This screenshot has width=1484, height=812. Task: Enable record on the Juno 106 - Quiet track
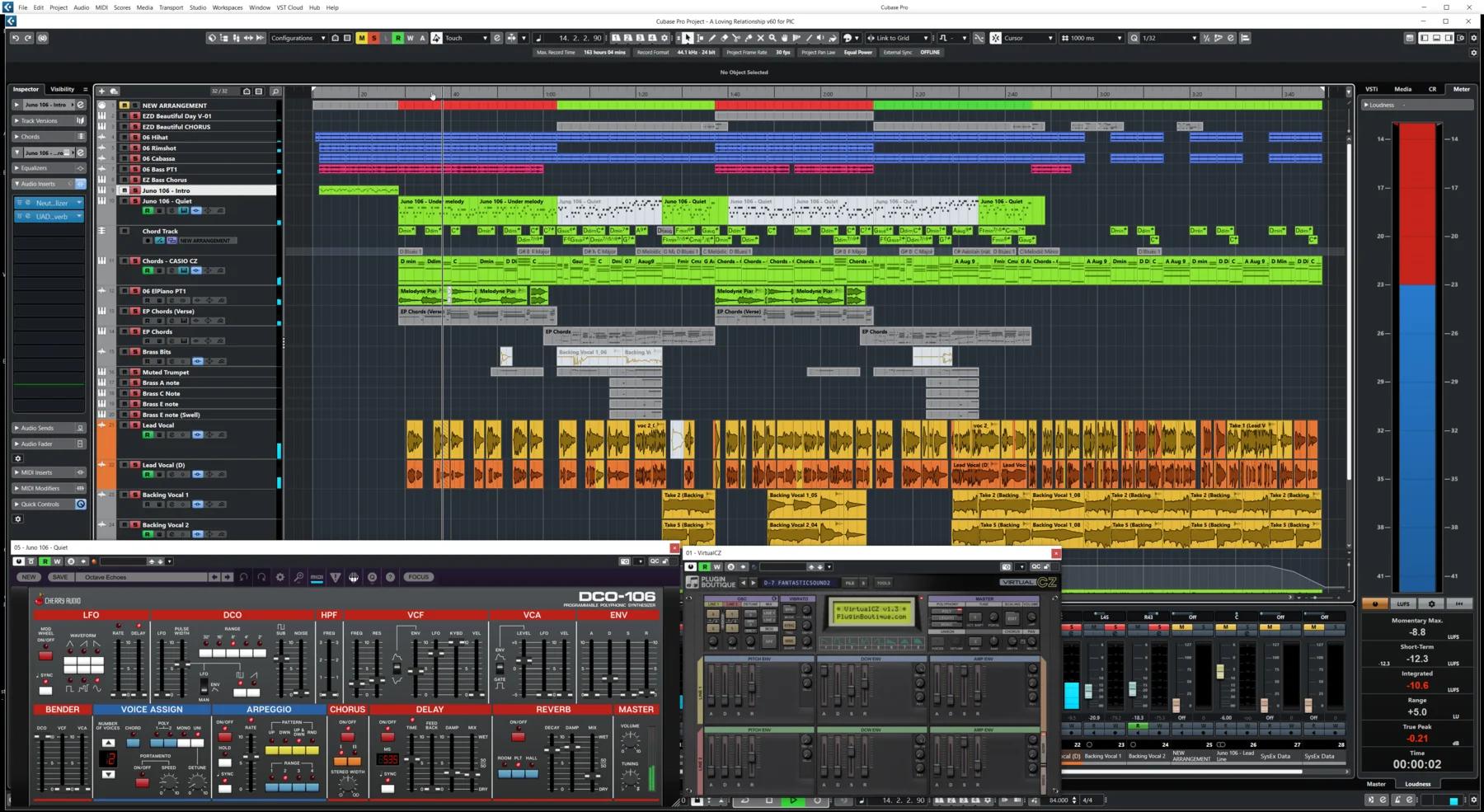click(148, 210)
